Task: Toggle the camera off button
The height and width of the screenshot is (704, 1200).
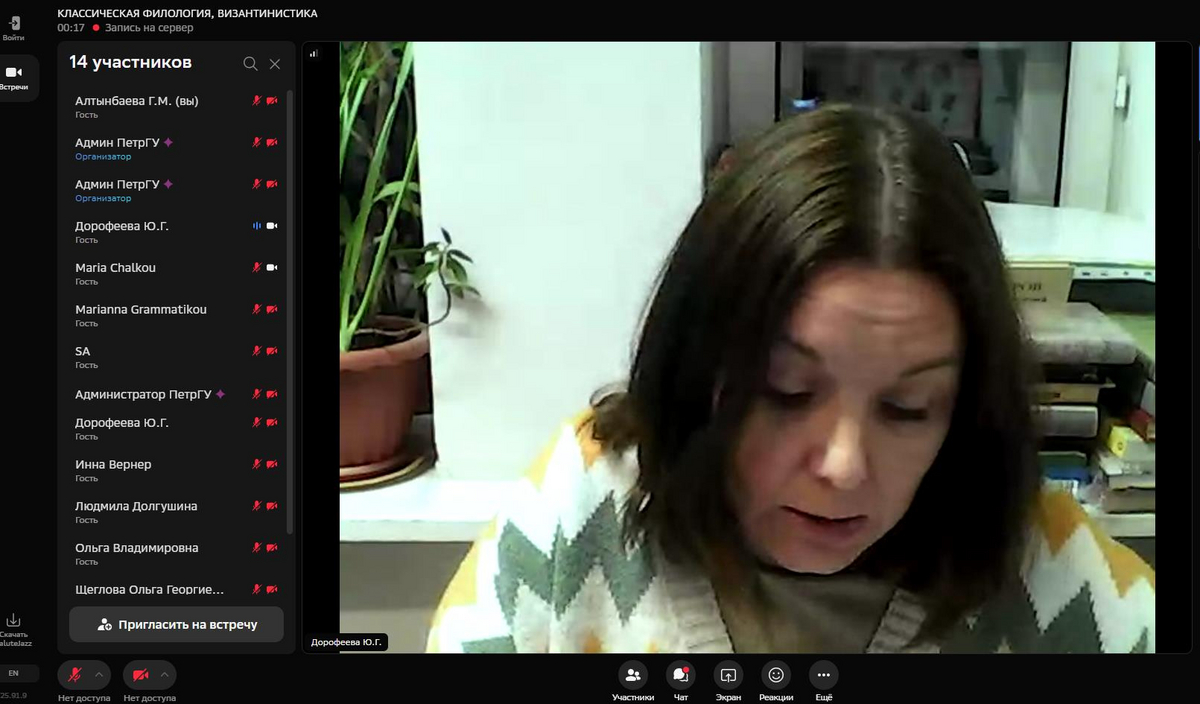Action: coord(140,675)
